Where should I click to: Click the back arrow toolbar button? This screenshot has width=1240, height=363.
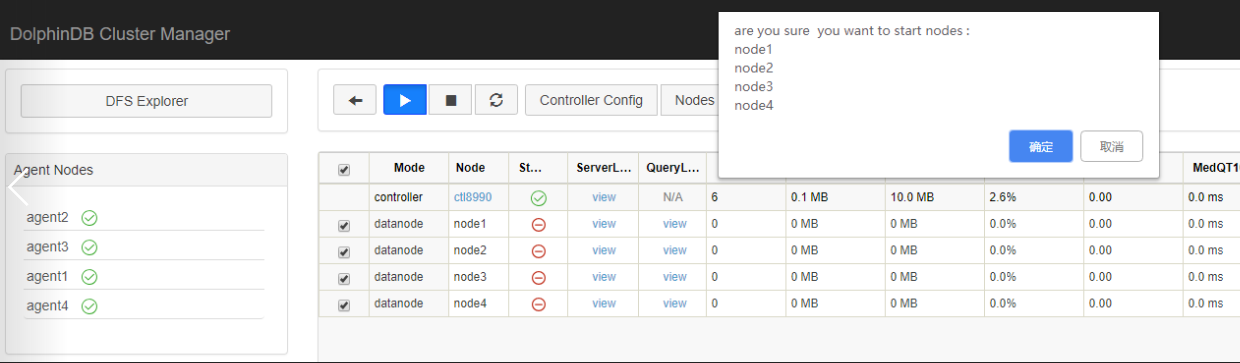(355, 100)
